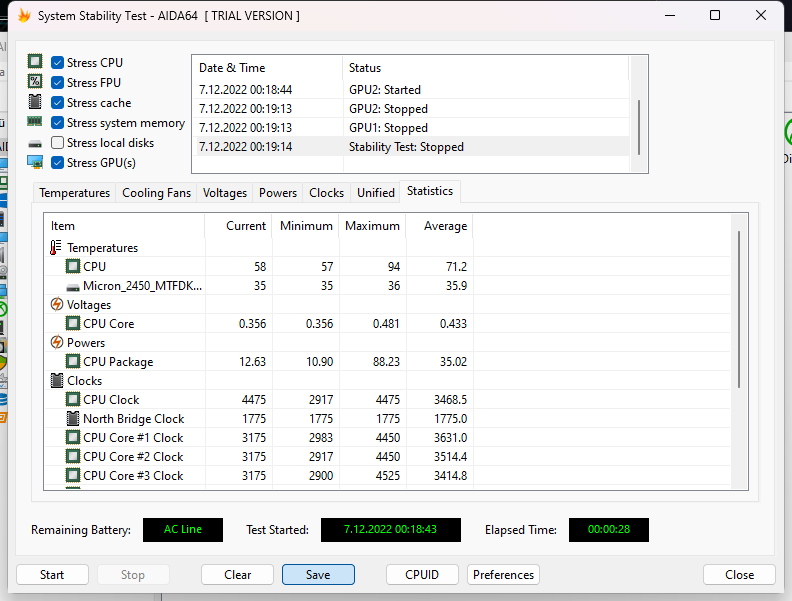This screenshot has height=601, width=792.
Task: Click the Maximum column header
Action: tap(373, 226)
